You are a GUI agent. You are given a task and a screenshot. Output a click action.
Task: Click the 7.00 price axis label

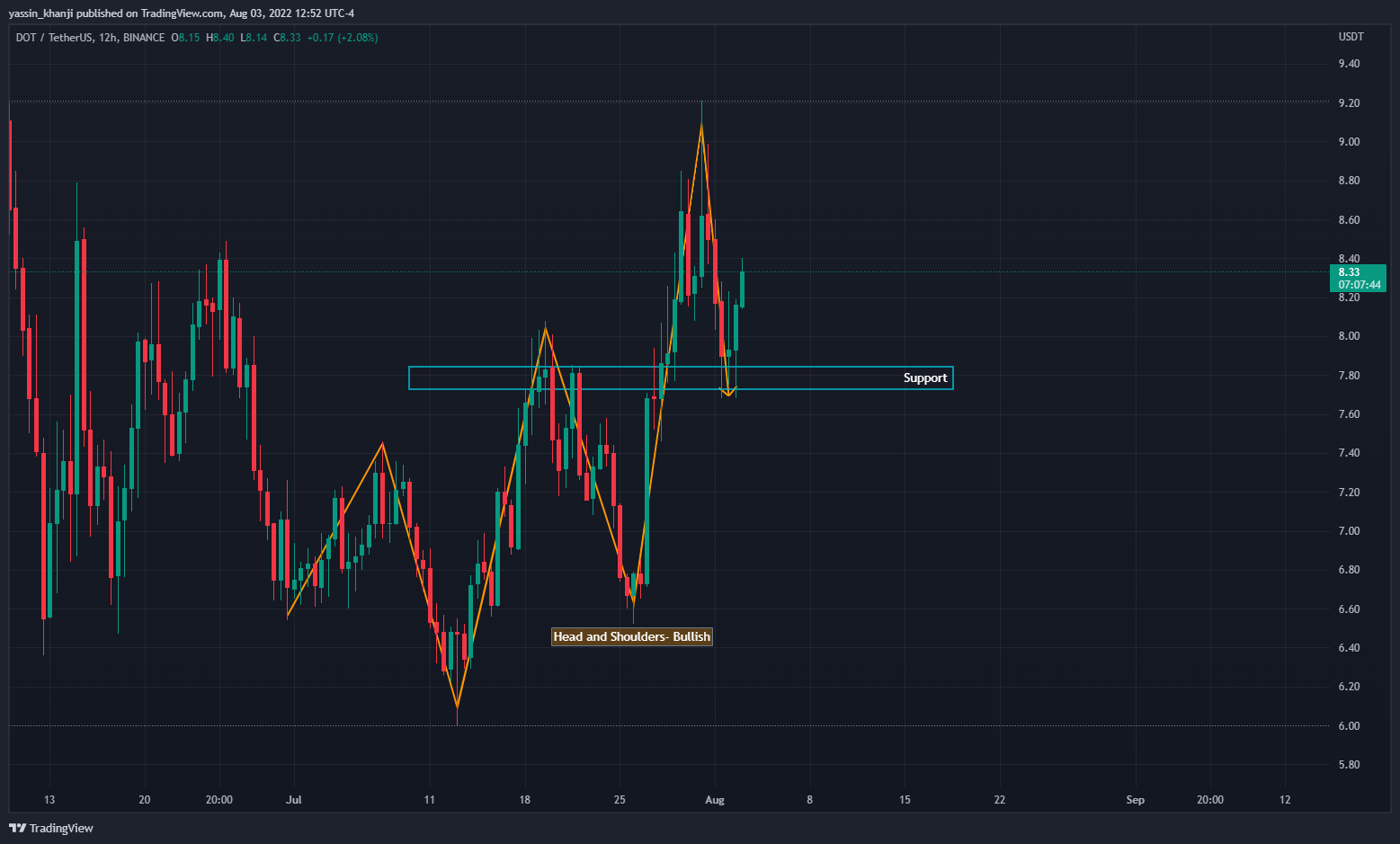1349,531
